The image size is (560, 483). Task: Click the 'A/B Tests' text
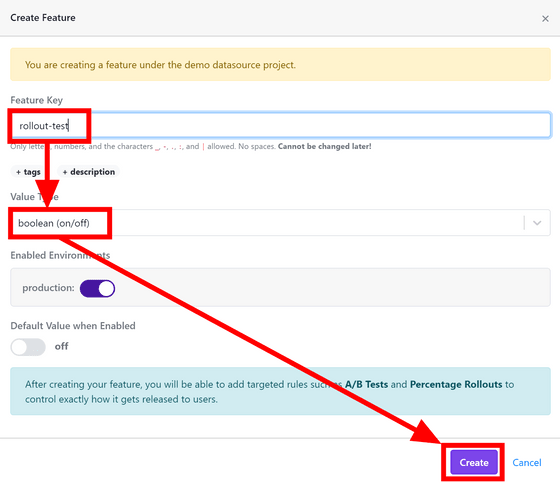pyautogui.click(x=366, y=384)
